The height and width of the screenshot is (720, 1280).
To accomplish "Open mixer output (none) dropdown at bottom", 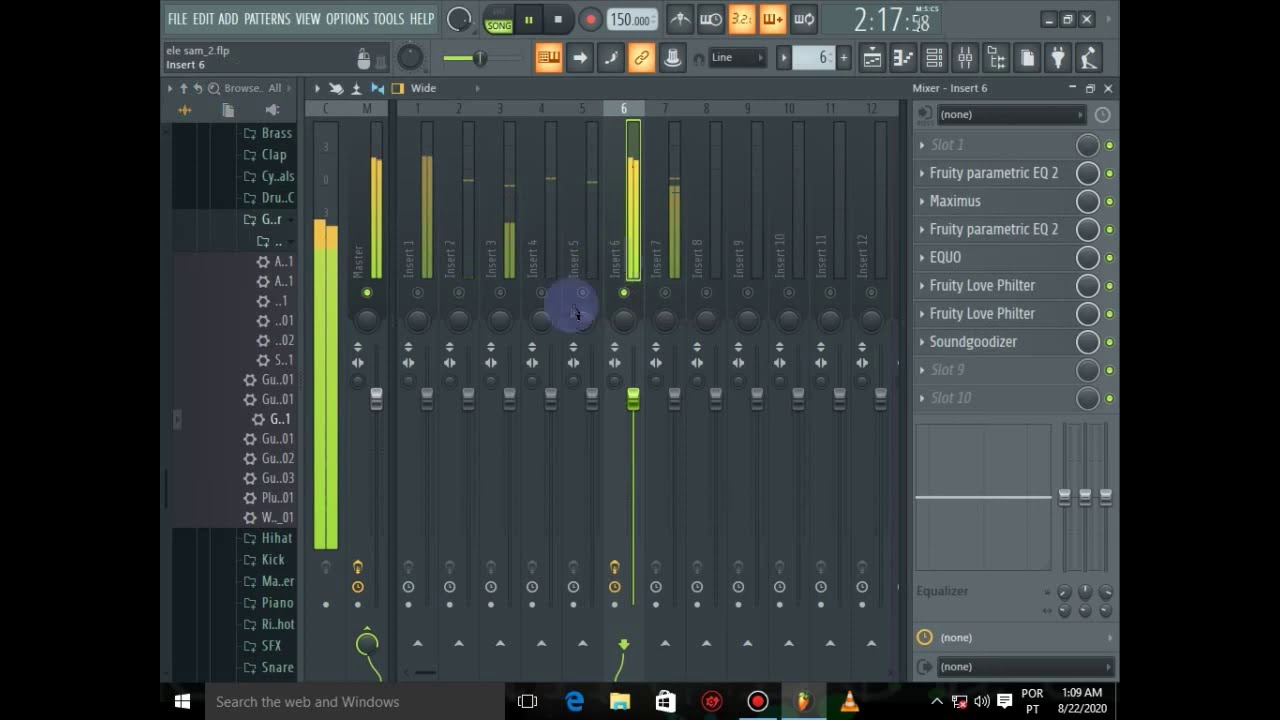I will (x=1024, y=666).
